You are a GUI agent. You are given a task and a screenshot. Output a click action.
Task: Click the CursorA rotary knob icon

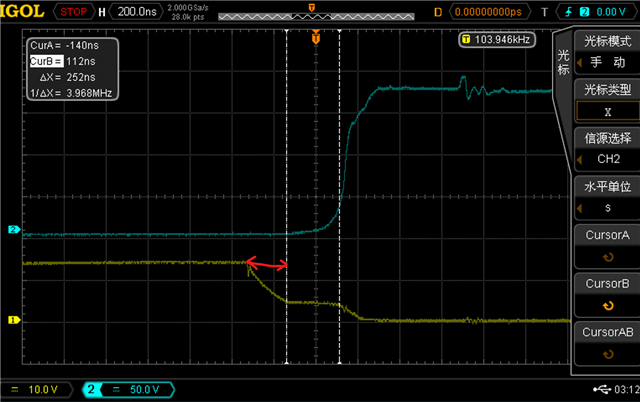tap(608, 257)
